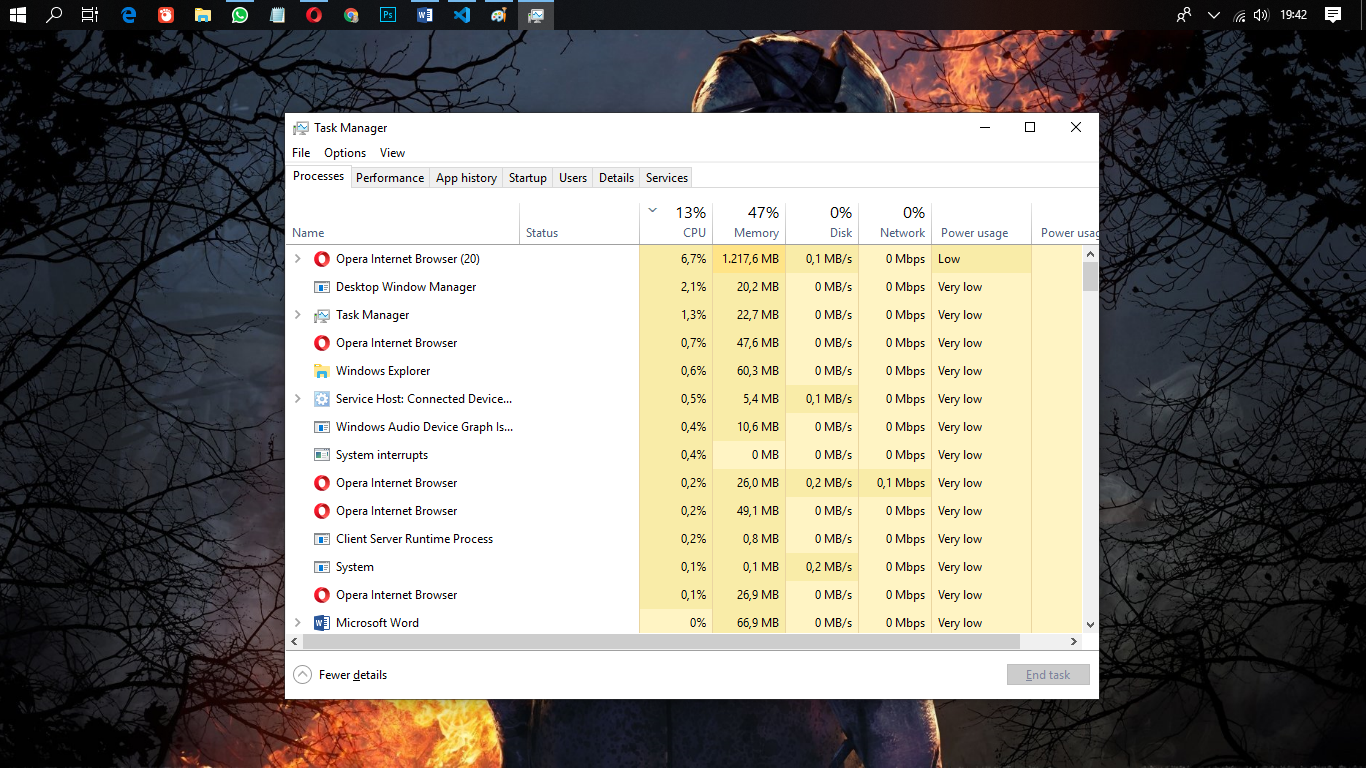1366x768 pixels.
Task: Expand the Task Manager process group
Action: tap(297, 315)
